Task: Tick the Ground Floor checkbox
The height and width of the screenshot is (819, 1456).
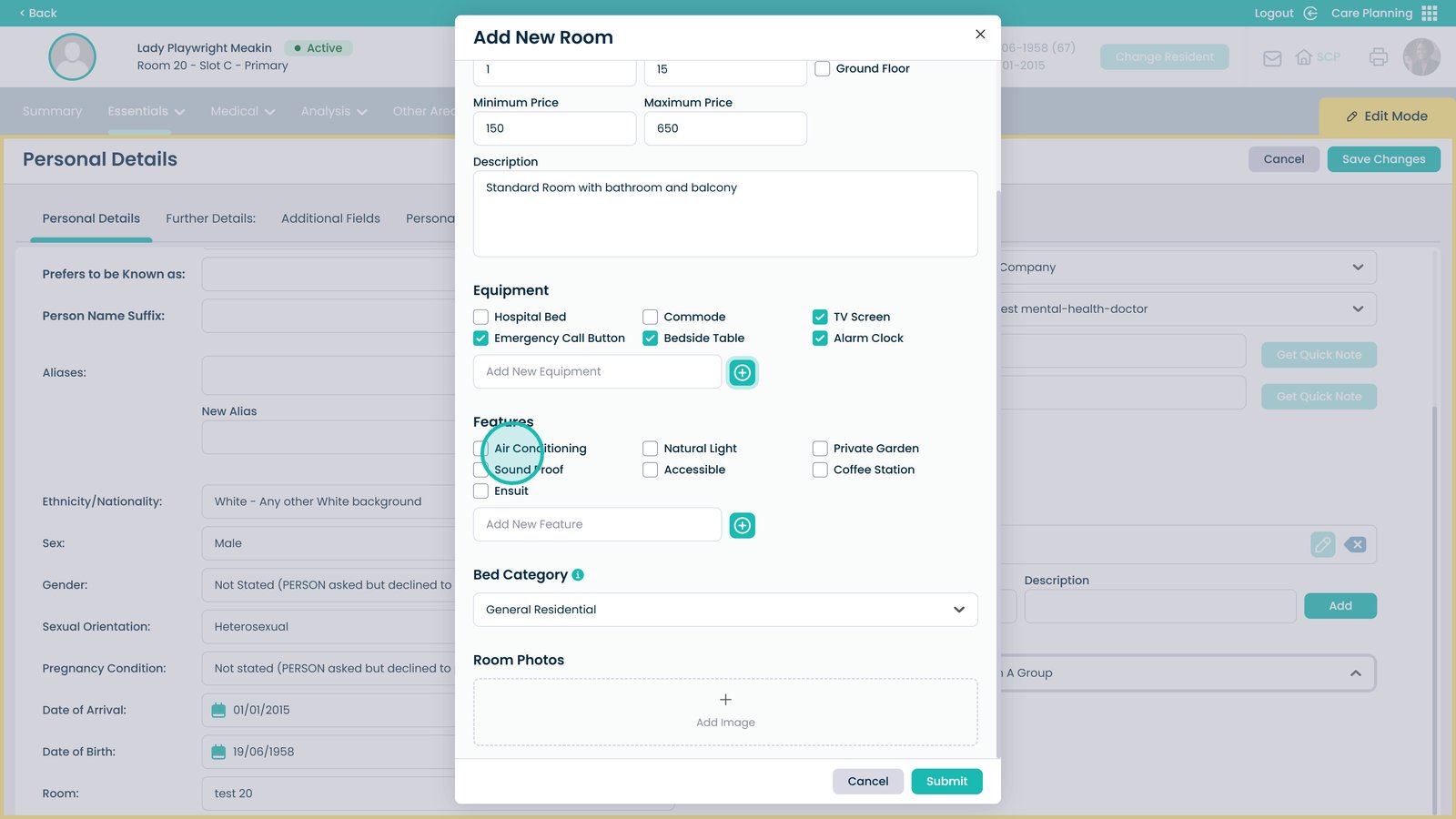Action: tap(823, 68)
